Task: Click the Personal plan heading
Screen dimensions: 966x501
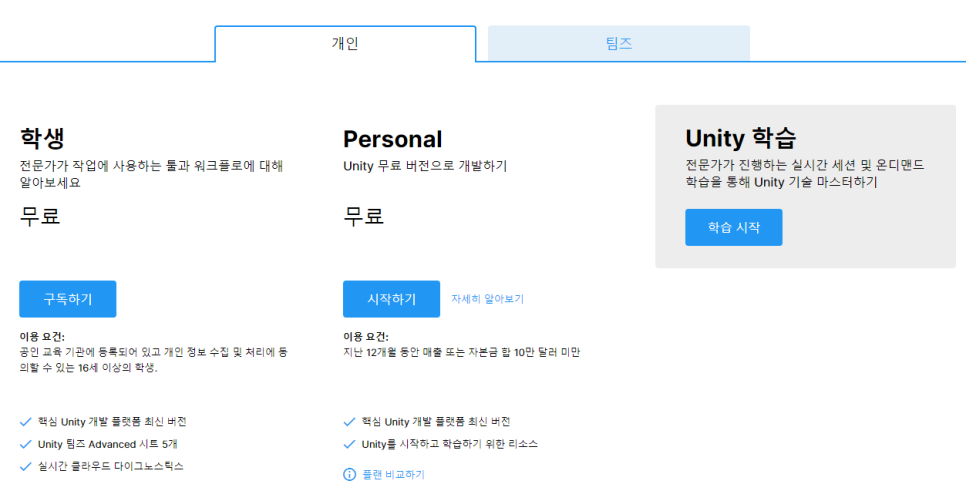Action: pyautogui.click(x=392, y=139)
